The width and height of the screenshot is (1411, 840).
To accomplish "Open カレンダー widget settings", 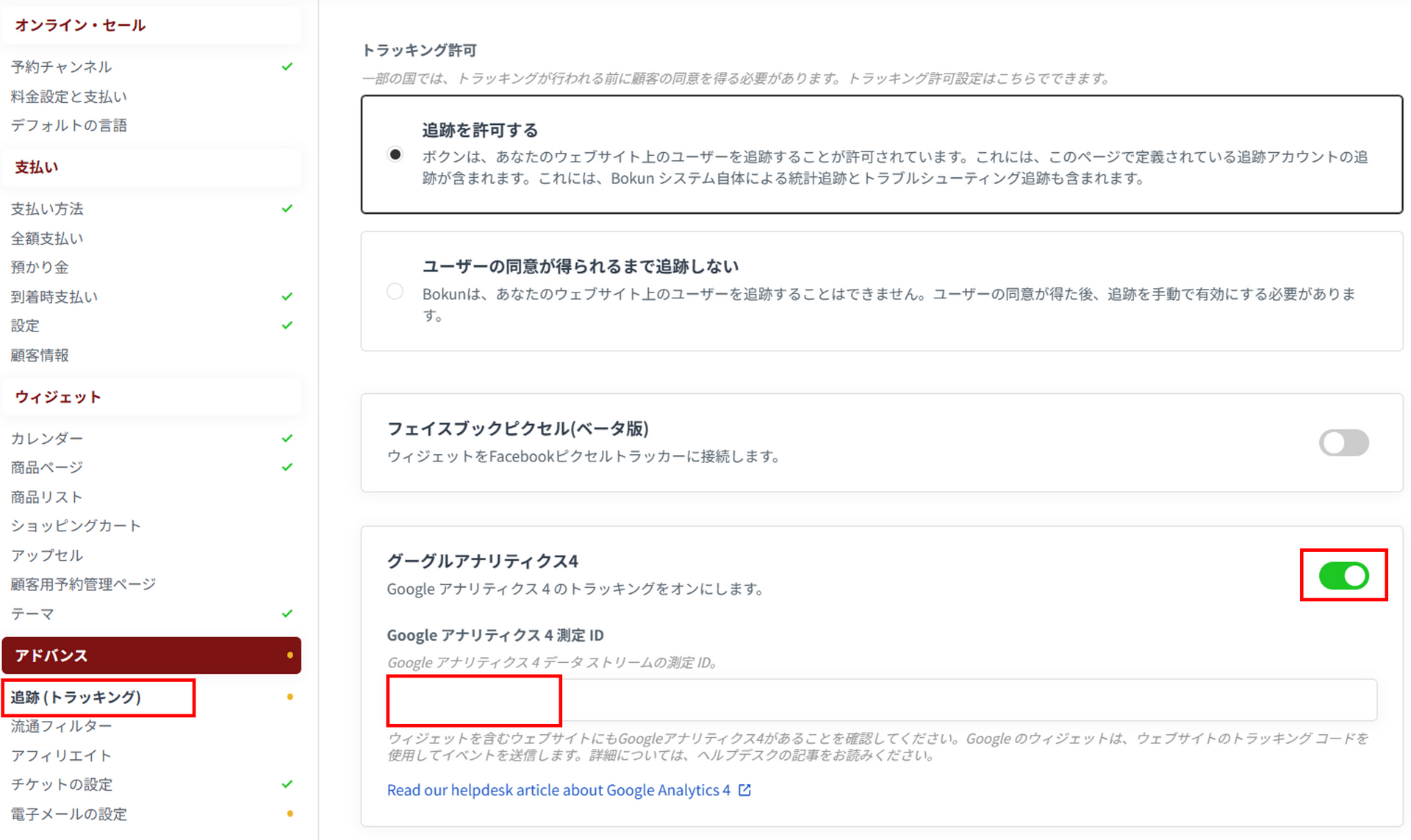I will pos(47,438).
